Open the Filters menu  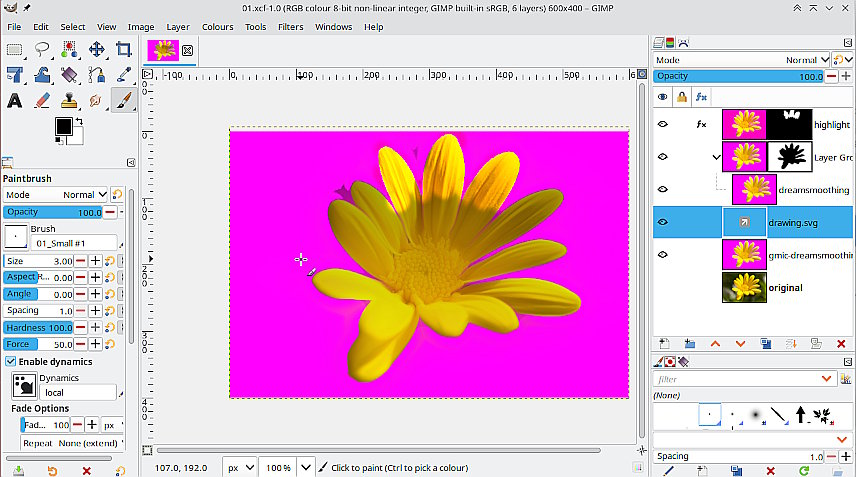coord(290,27)
